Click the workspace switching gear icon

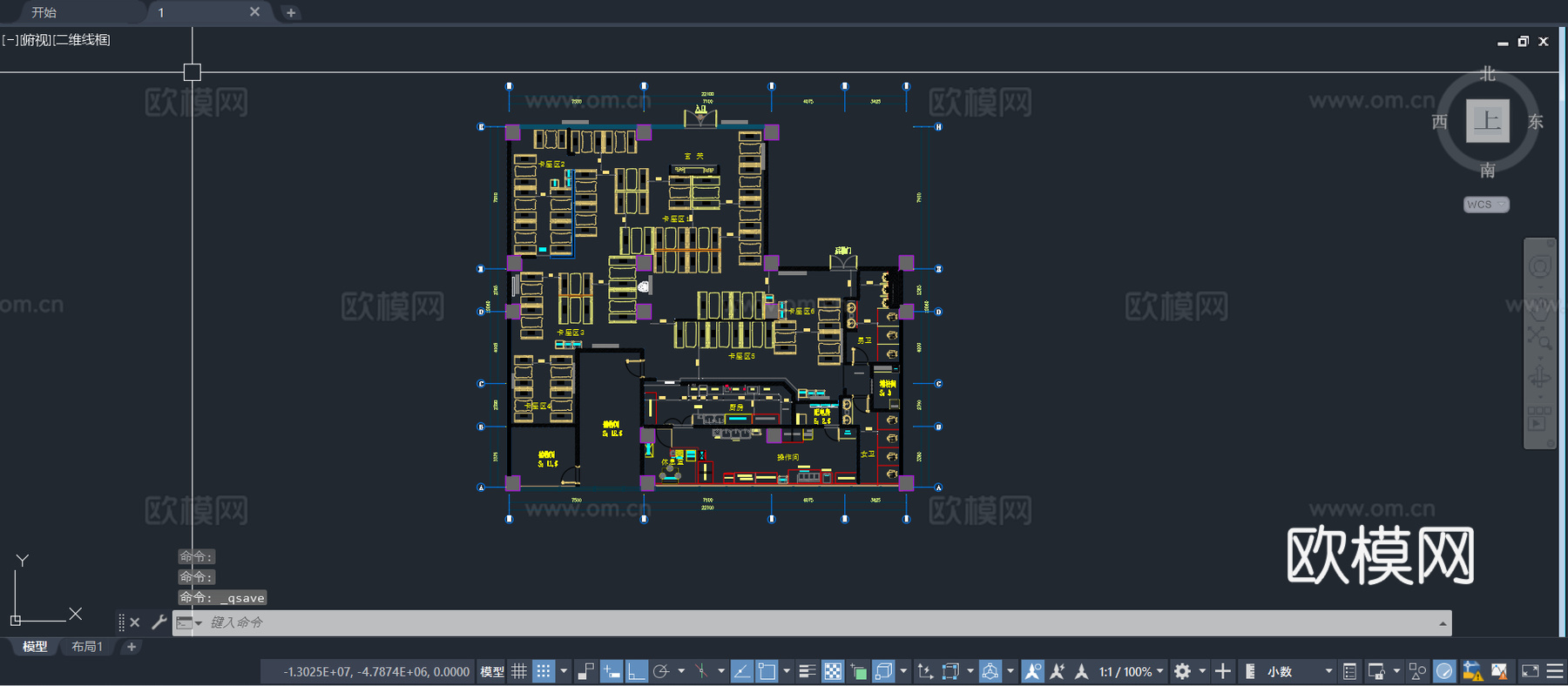coord(1182,671)
